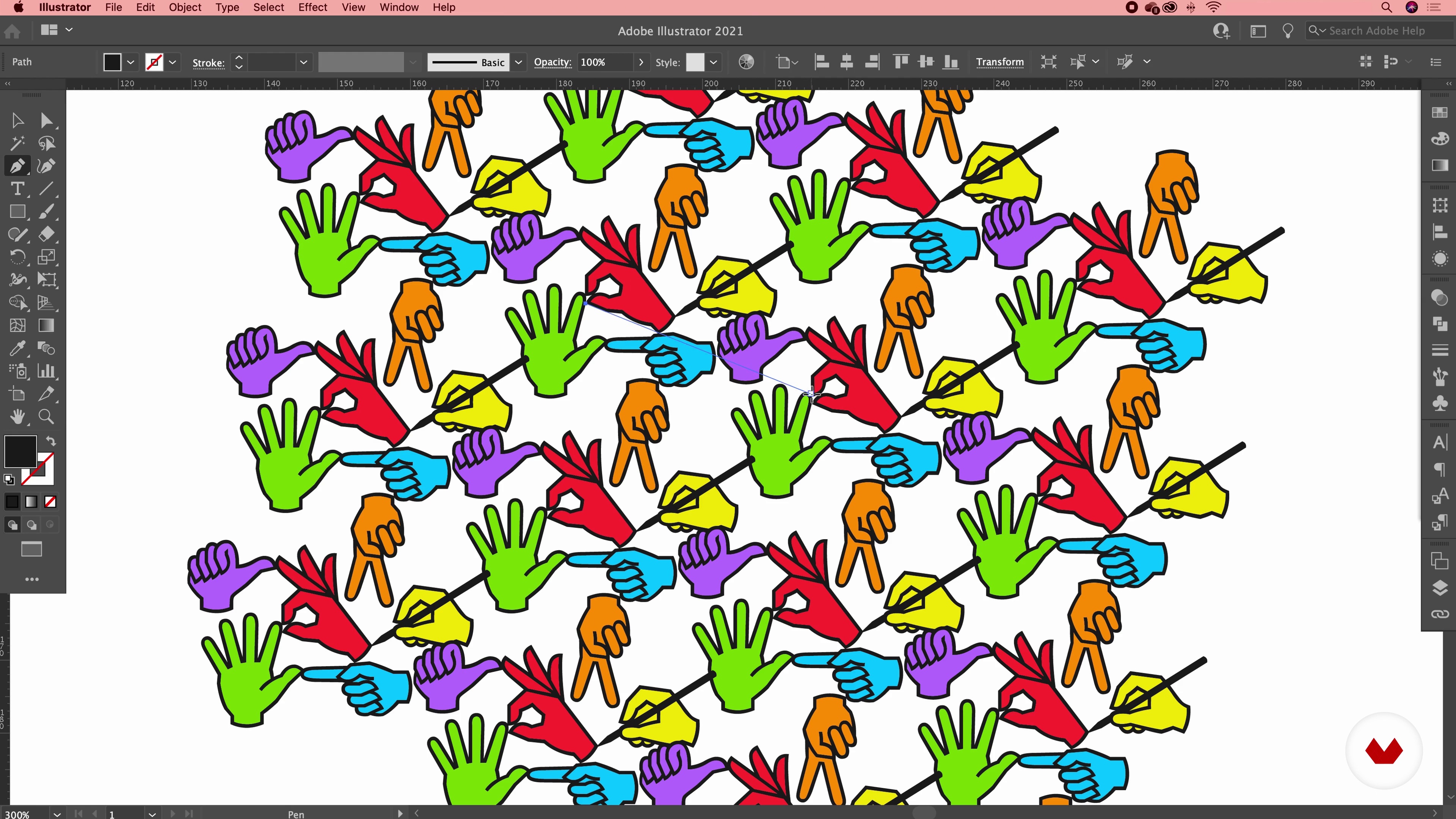Click the Opacity 100% input field
This screenshot has height=819, width=1456.
pos(604,62)
